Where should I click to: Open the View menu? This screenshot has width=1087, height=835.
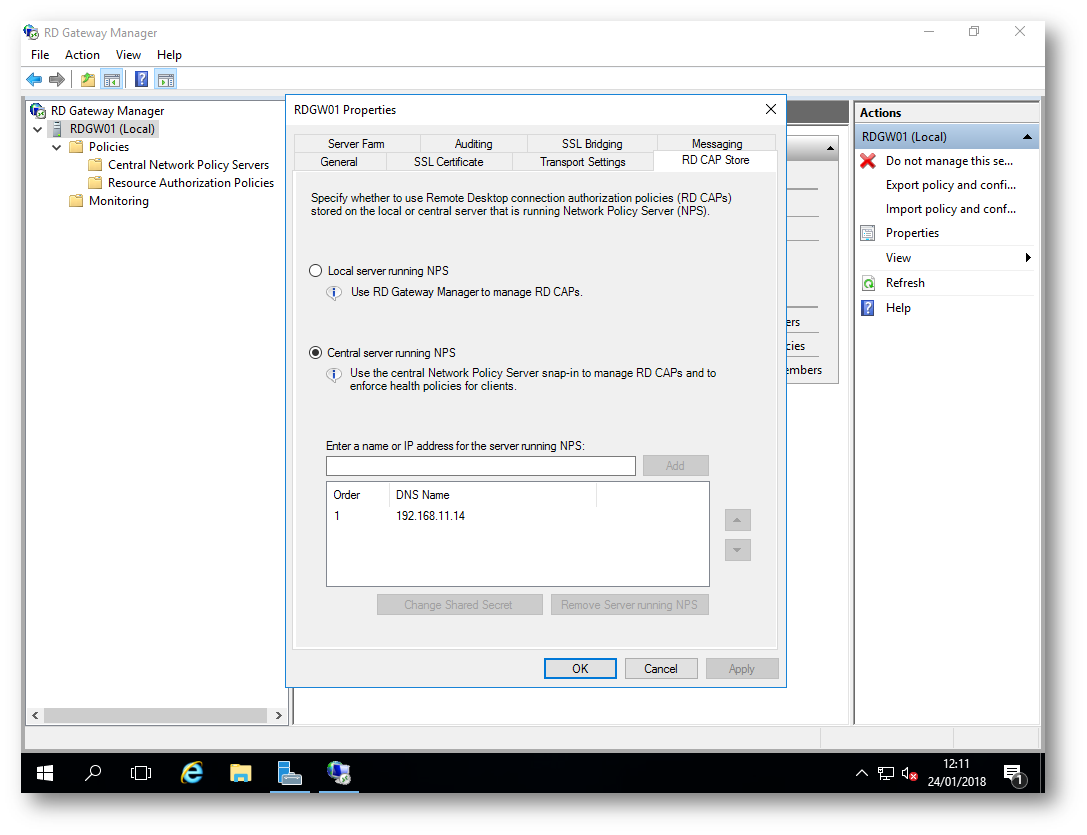coord(128,55)
